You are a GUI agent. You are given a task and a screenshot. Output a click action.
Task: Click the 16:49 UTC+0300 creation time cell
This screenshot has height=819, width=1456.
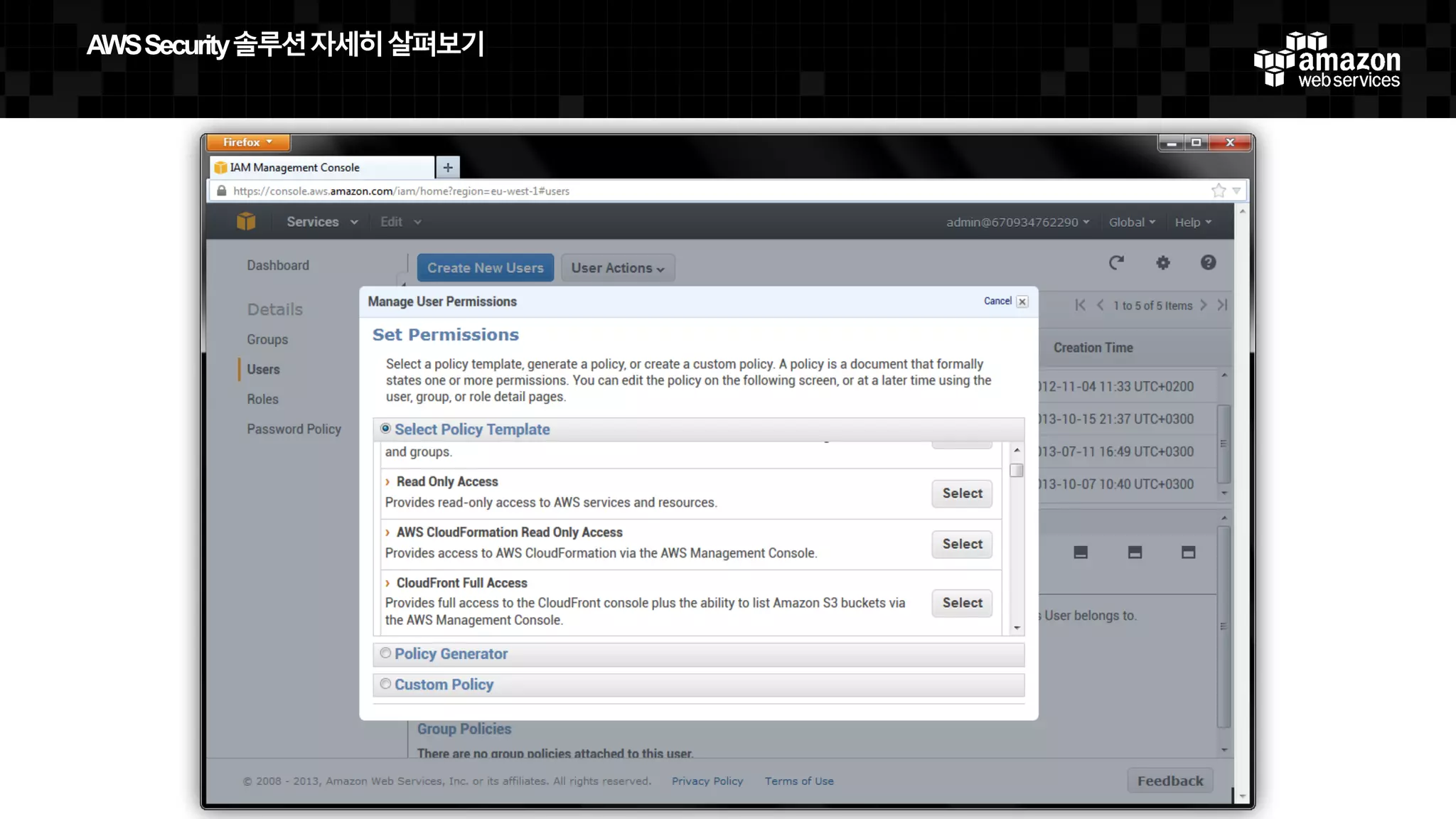[x=1115, y=451]
